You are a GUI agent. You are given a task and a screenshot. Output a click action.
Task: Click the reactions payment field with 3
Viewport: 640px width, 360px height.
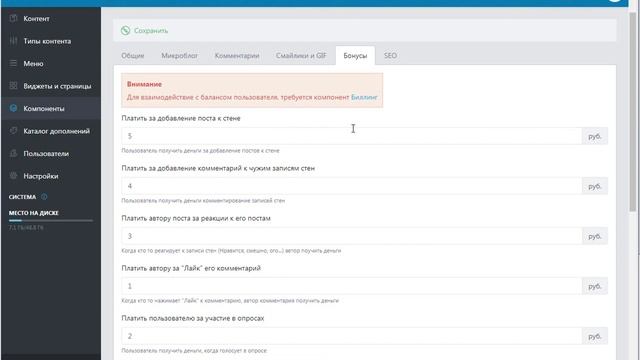pyautogui.click(x=351, y=236)
